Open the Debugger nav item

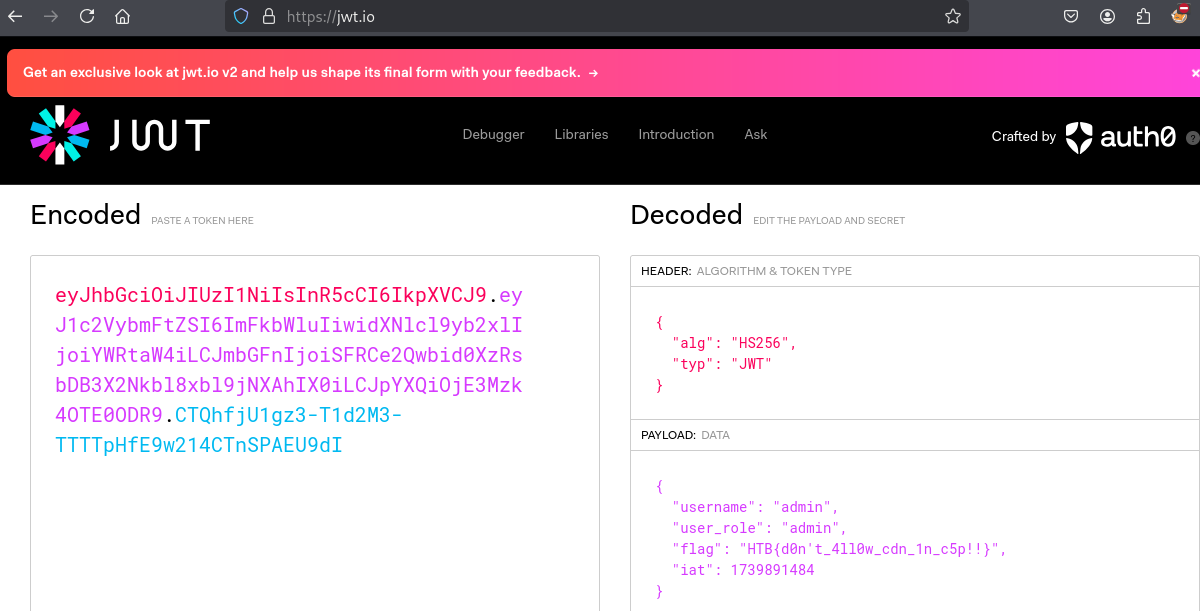[493, 135]
